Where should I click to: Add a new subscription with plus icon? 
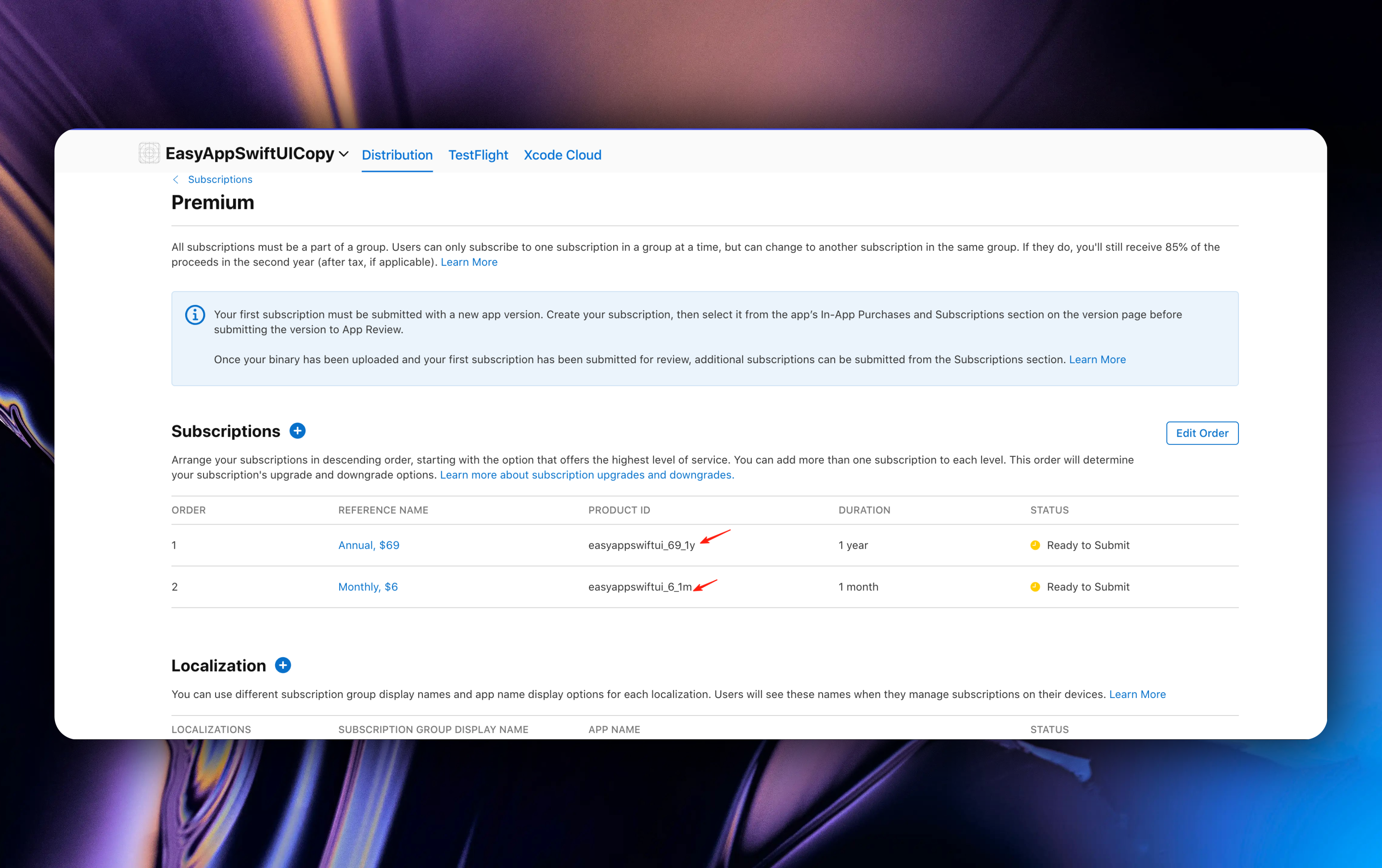pyautogui.click(x=297, y=431)
